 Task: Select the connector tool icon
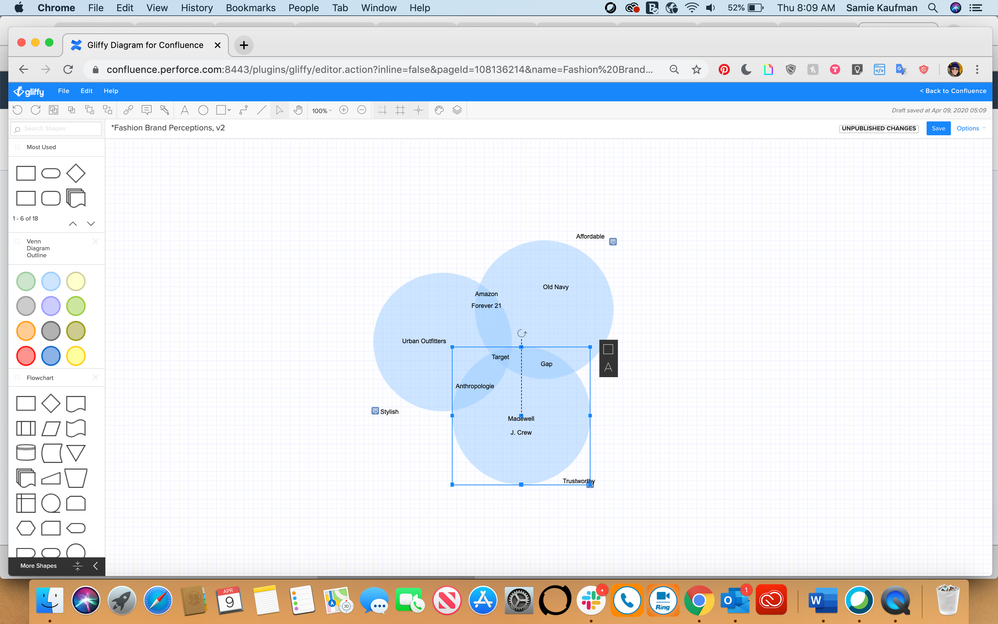(243, 110)
